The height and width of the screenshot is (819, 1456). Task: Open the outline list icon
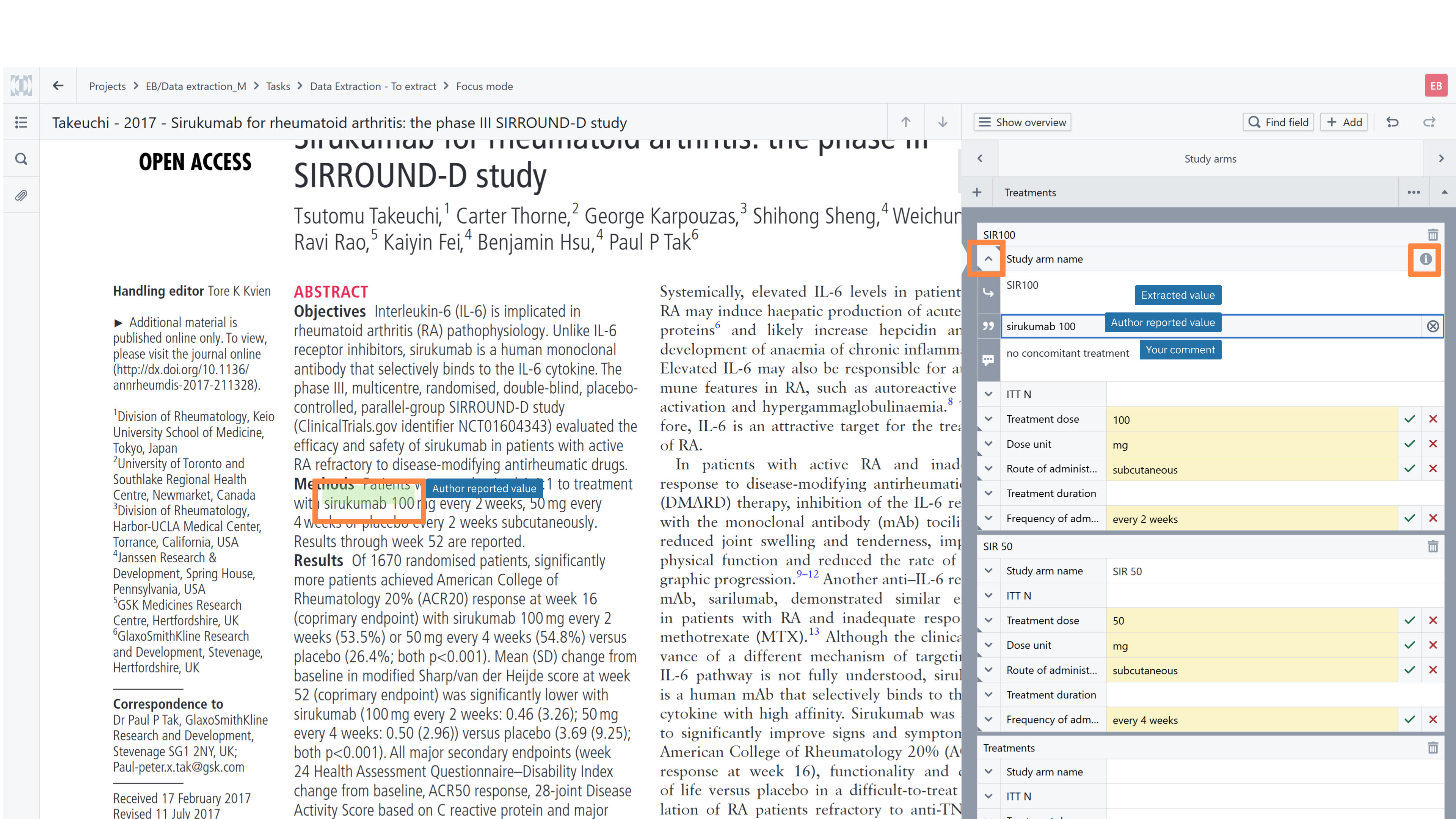(21, 122)
